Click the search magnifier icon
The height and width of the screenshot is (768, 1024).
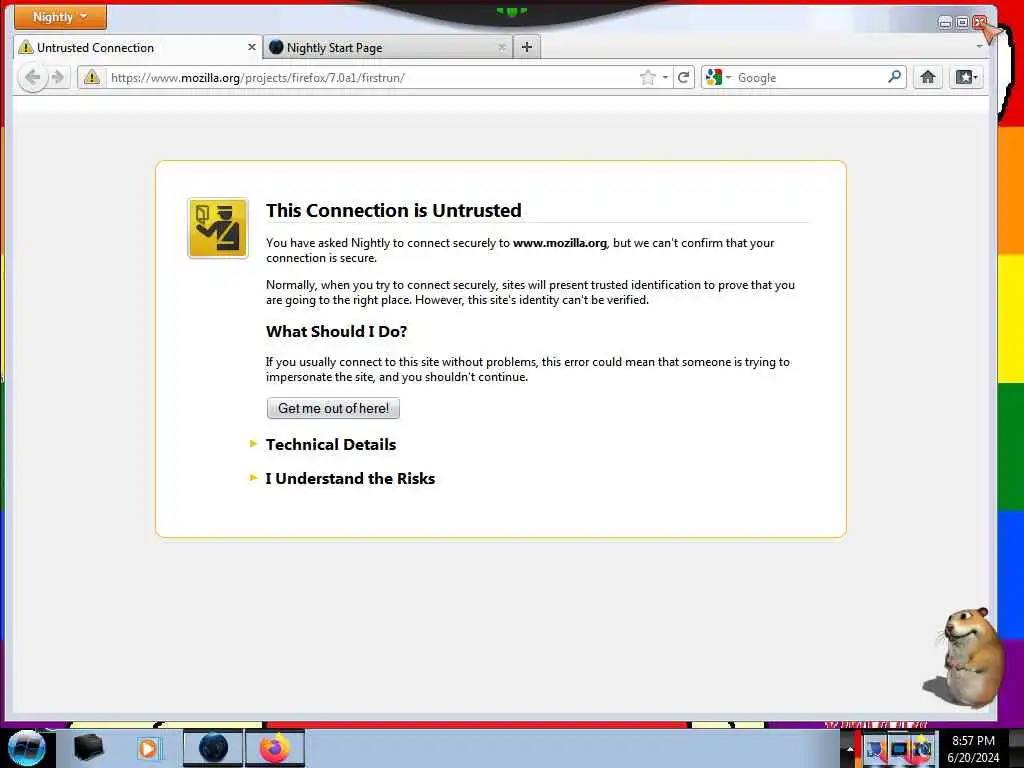[895, 77]
